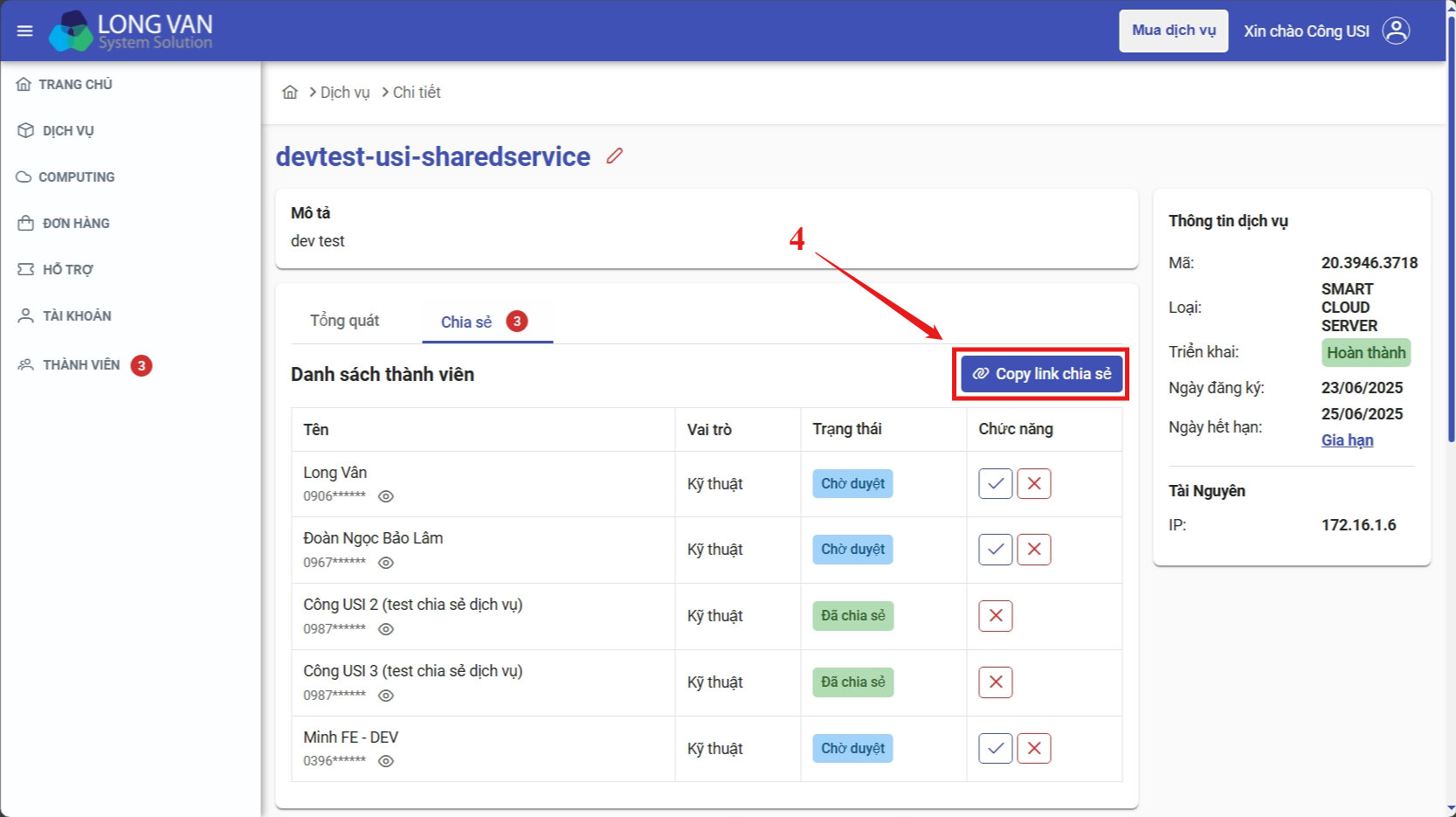Click the Long Van logo
The image size is (1456, 817).
(131, 31)
